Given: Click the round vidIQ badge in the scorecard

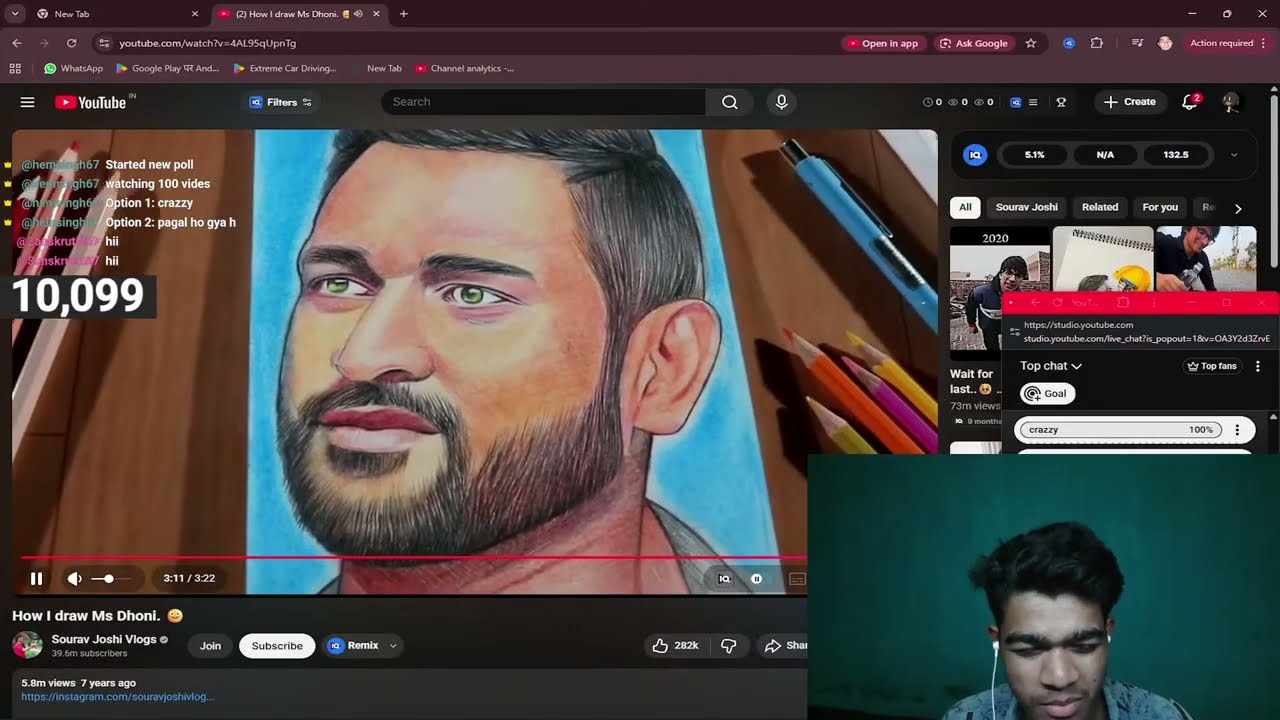Looking at the screenshot, I should point(975,155).
